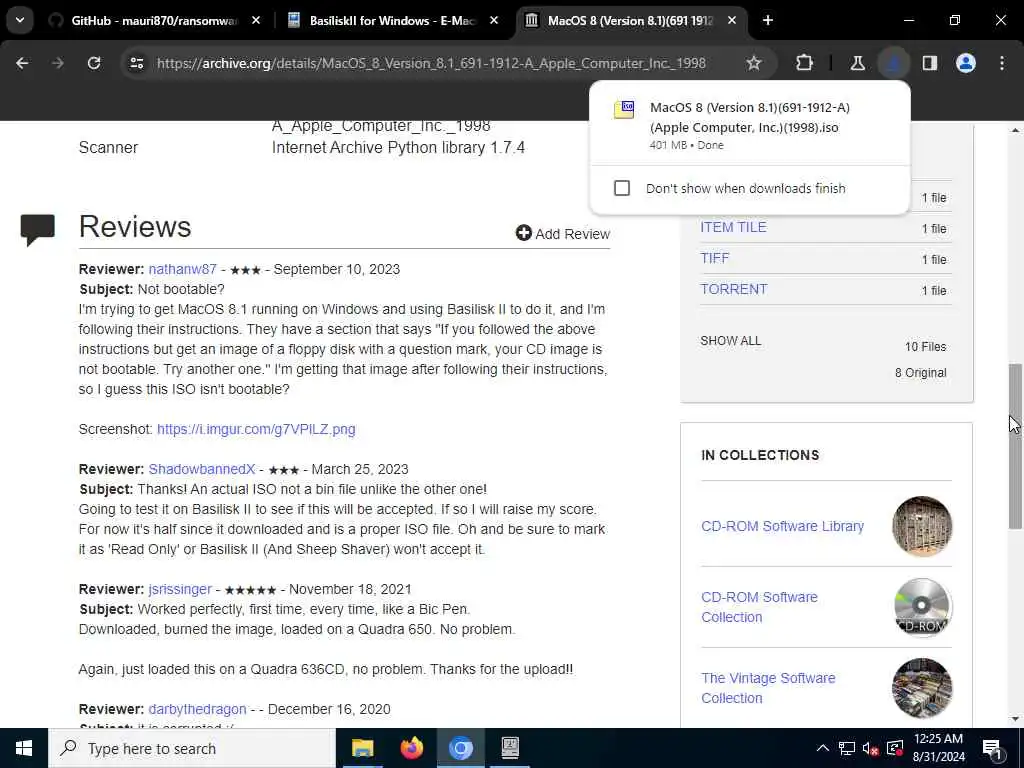Click the browser back arrow
1024x768 pixels.
click(x=22, y=63)
